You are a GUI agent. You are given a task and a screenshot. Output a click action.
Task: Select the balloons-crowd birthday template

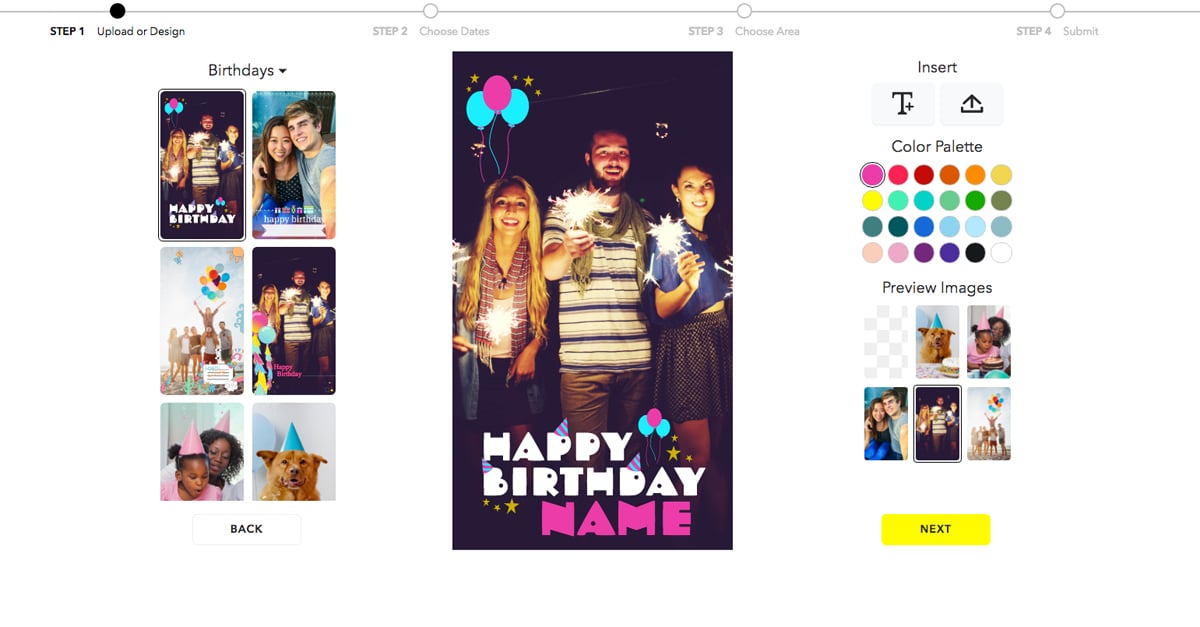tap(202, 320)
